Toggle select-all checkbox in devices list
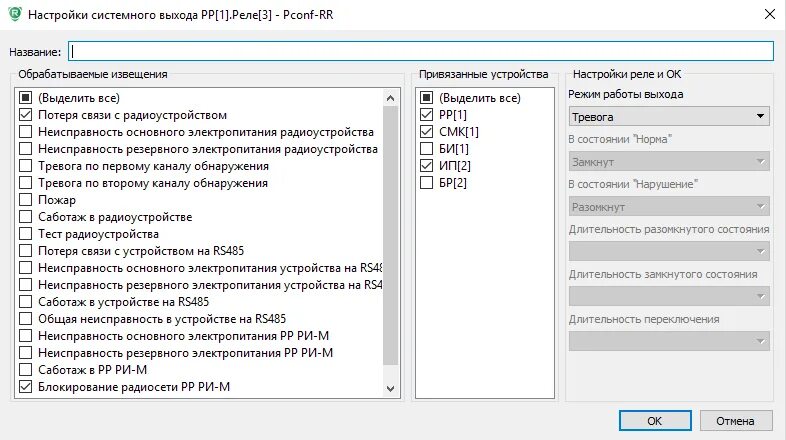Viewport: 786px width, 440px height. pyautogui.click(x=427, y=97)
